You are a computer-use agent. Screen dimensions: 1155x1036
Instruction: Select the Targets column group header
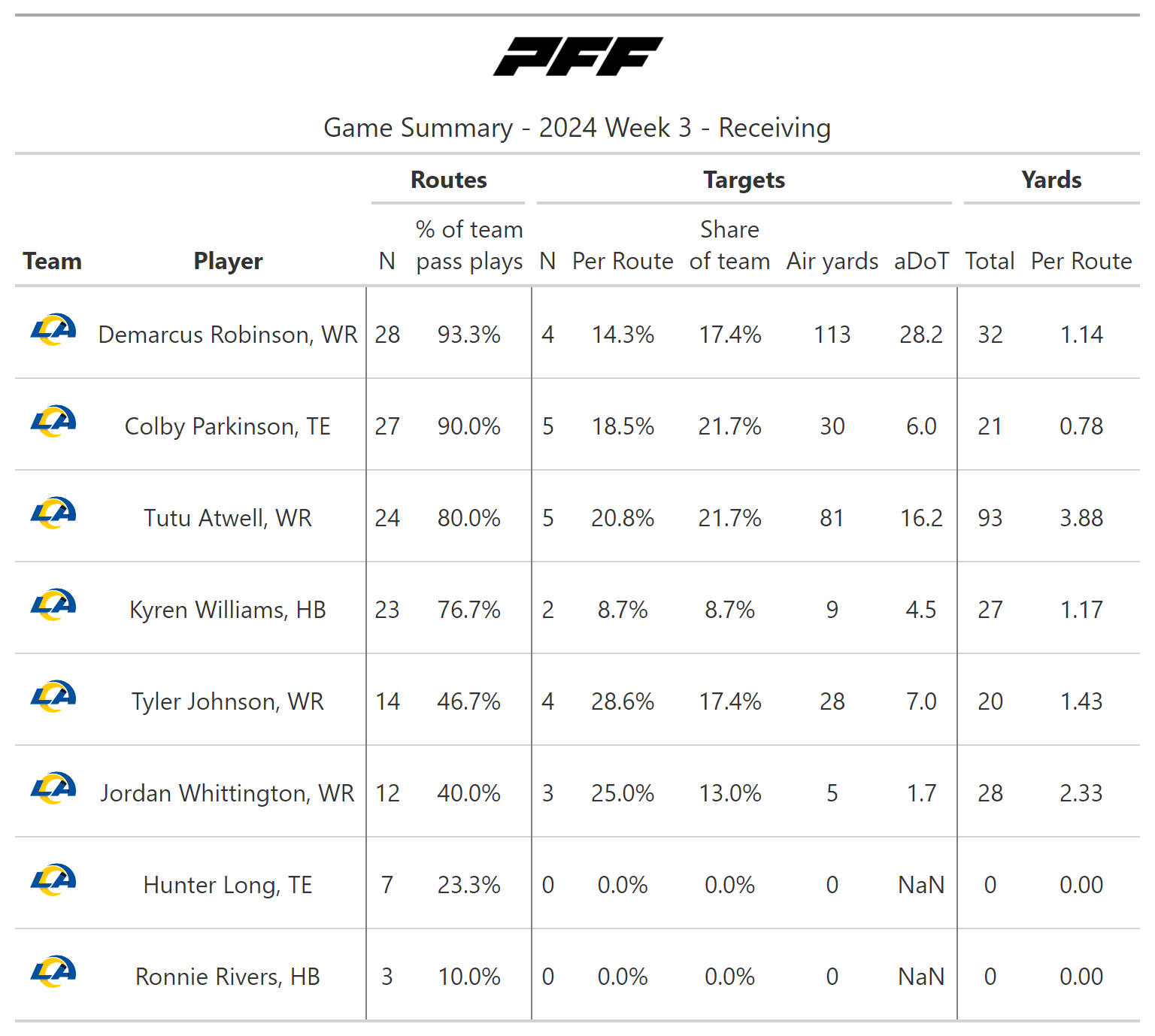[x=744, y=180]
